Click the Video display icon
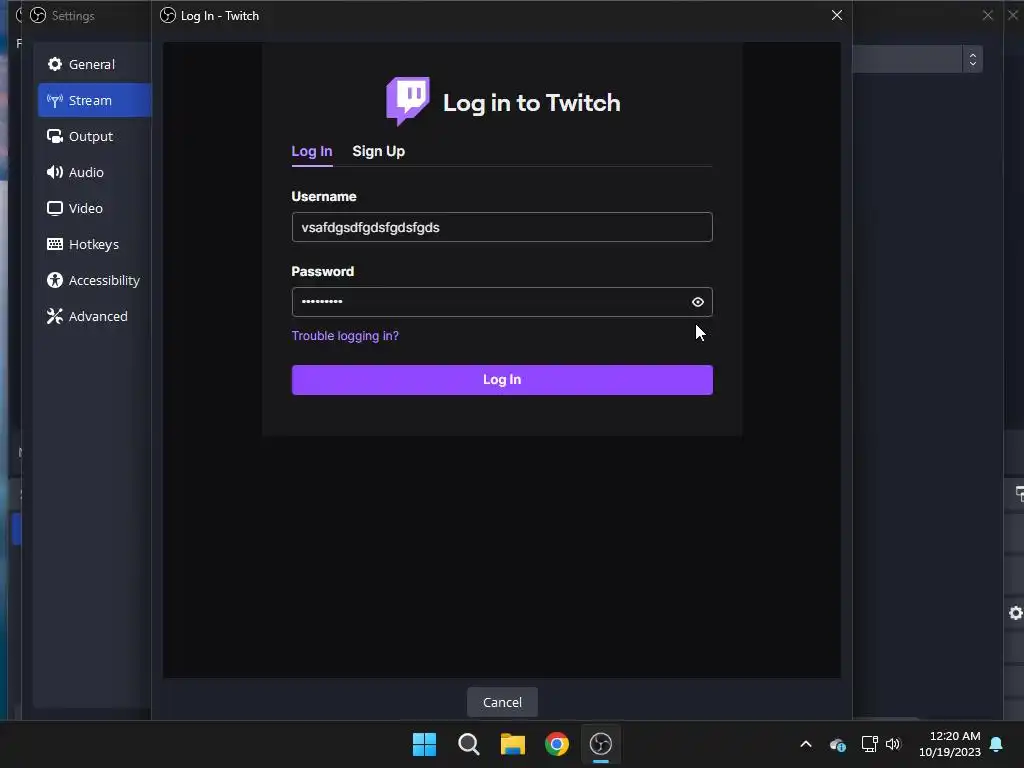 tap(55, 208)
